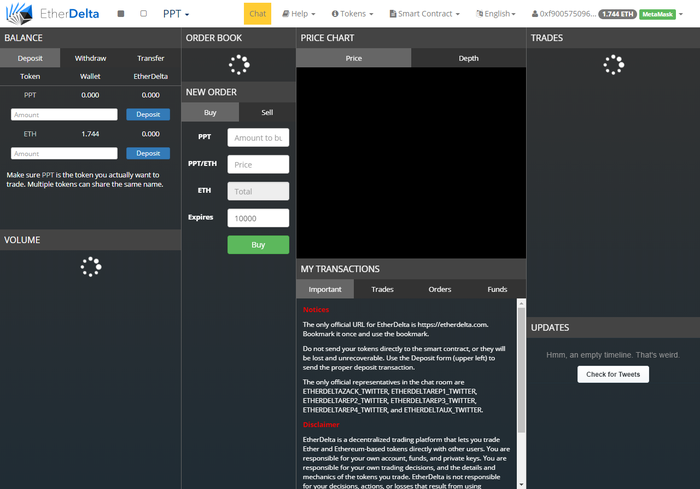Open the English language dropdown
Viewport: 700px width, 489px height.
point(496,14)
